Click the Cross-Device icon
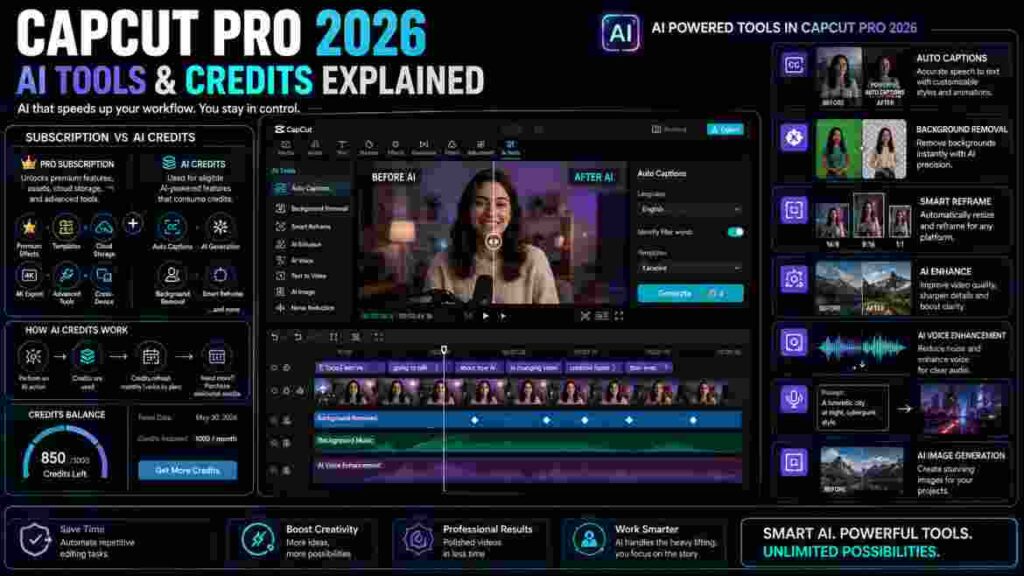 [x=103, y=276]
